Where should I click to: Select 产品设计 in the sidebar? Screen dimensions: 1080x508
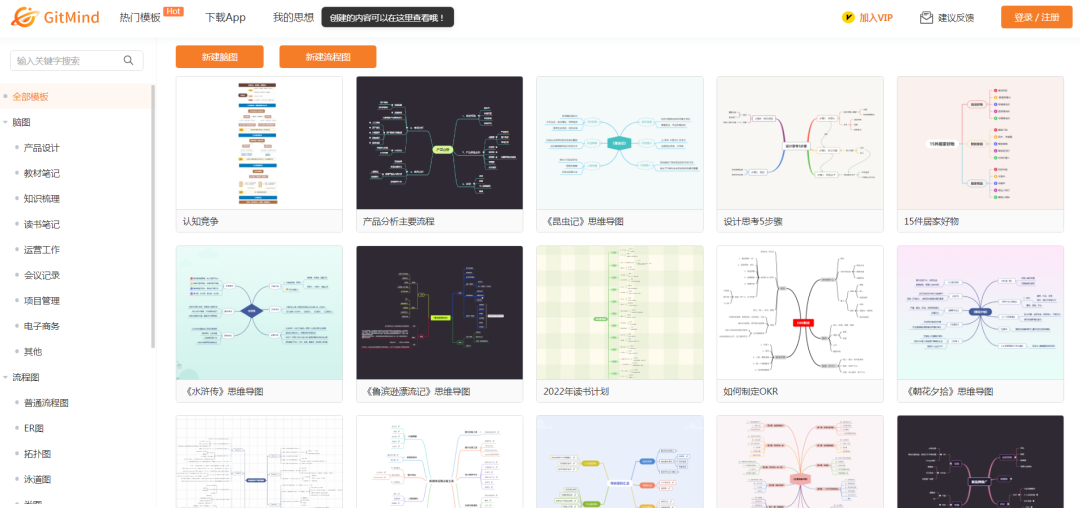tap(42, 148)
